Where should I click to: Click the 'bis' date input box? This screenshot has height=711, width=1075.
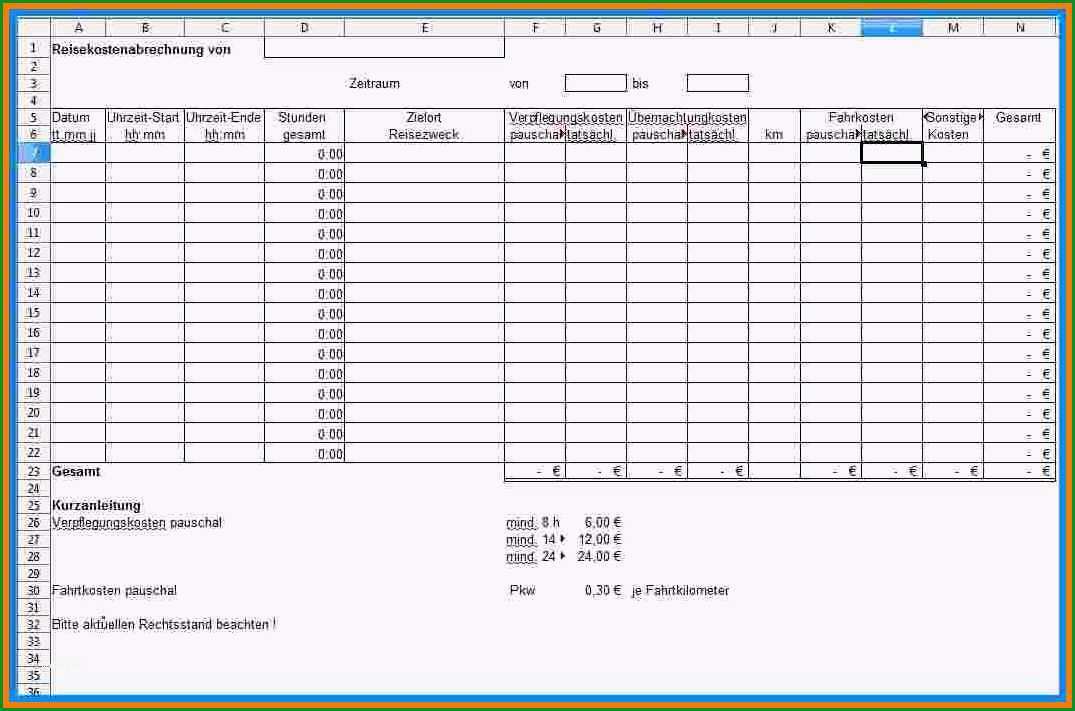[718, 83]
